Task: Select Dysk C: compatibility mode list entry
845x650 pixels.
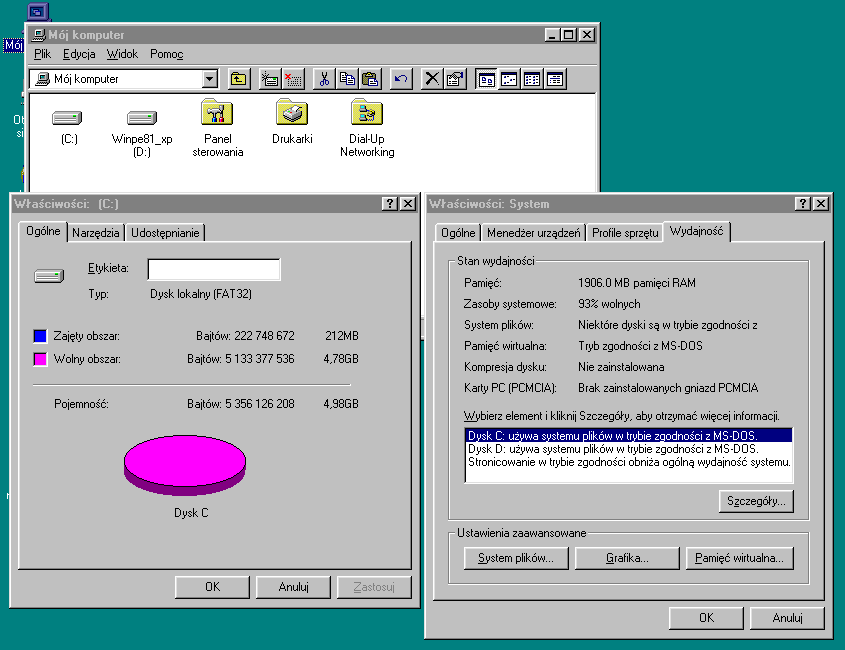Action: pos(628,435)
